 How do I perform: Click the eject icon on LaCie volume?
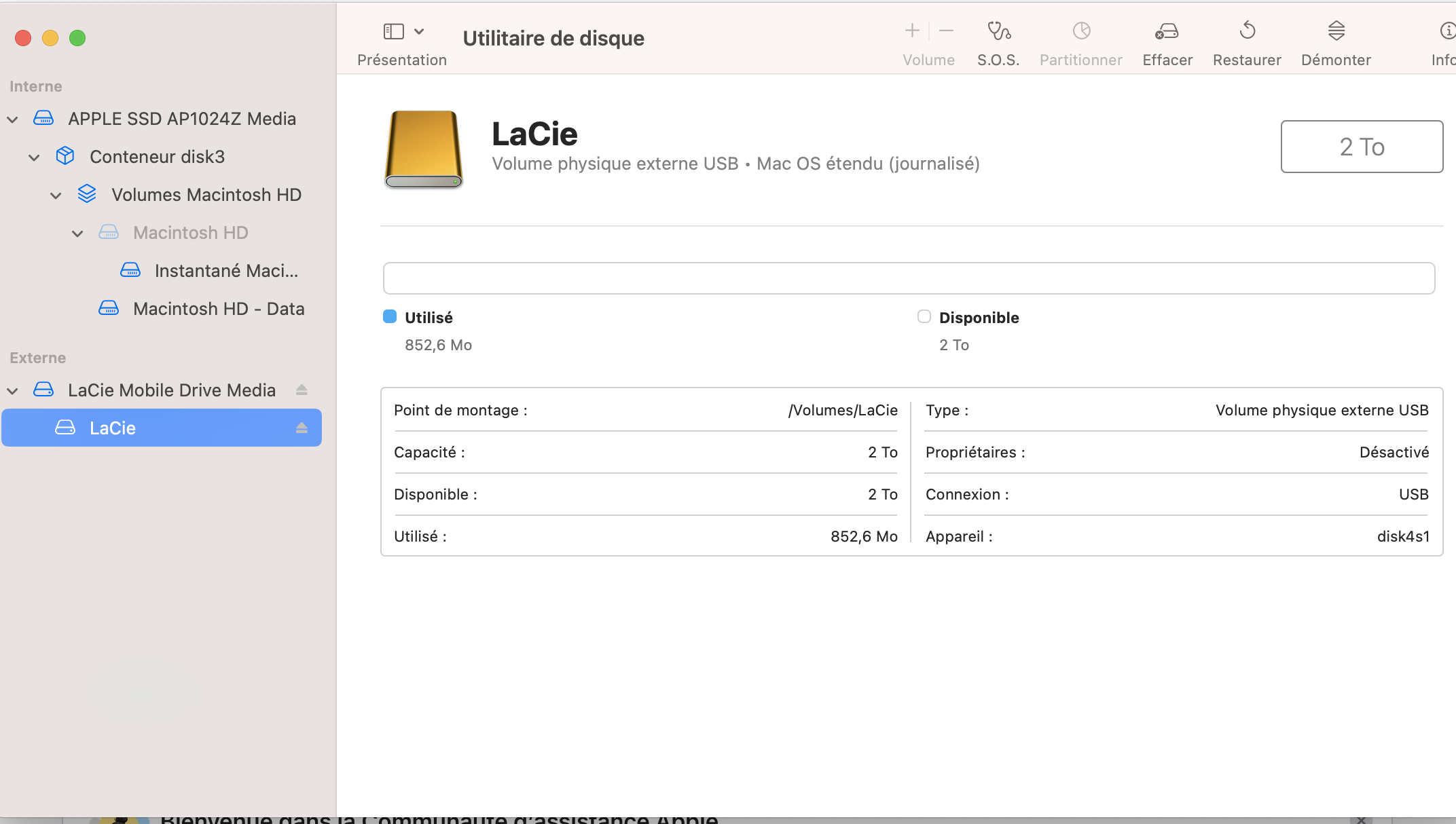(302, 428)
